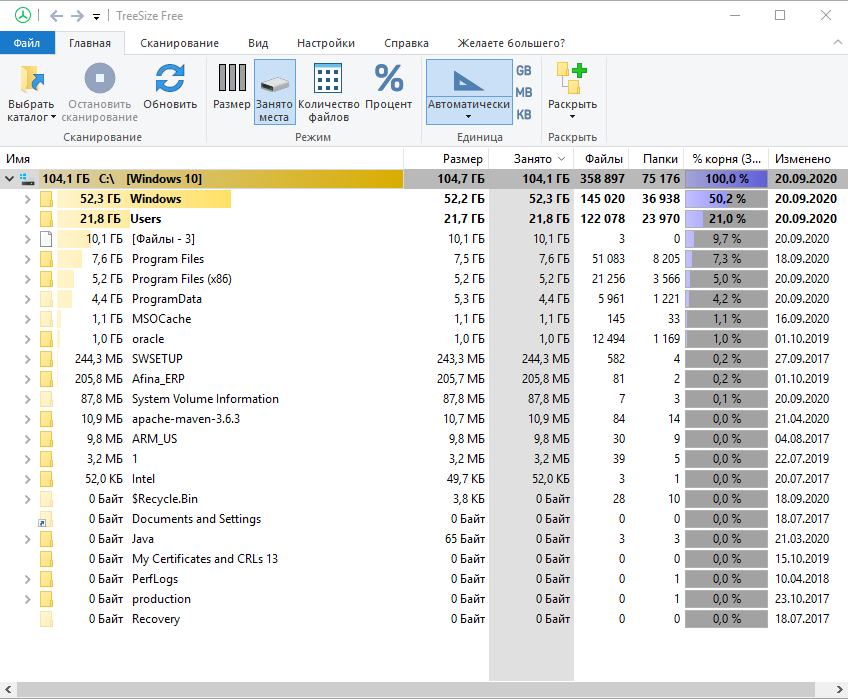Collapse the C:\ root node
The height and width of the screenshot is (699, 848).
pos(10,179)
